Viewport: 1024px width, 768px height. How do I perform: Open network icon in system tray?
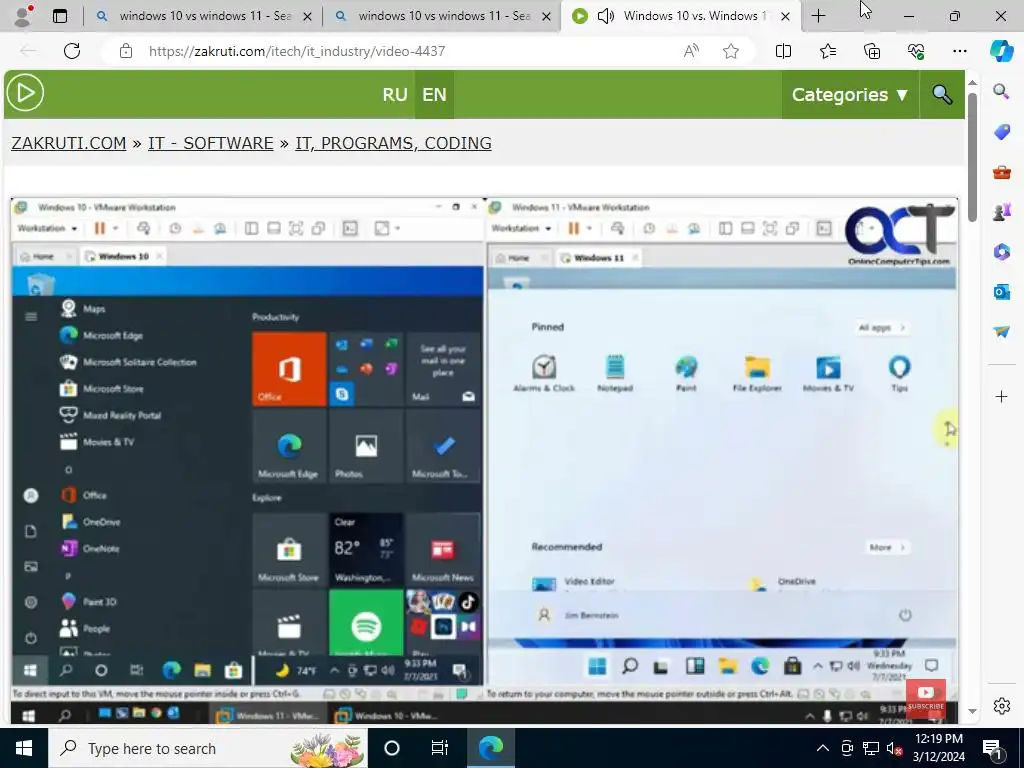tap(871, 748)
